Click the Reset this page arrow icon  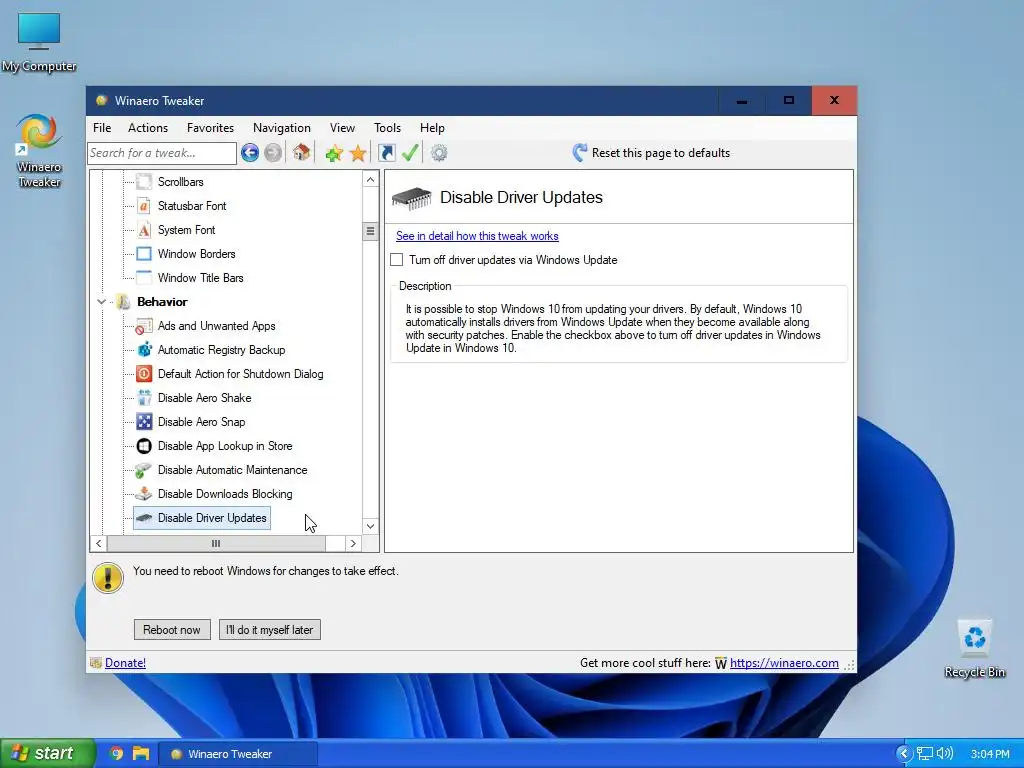(579, 153)
